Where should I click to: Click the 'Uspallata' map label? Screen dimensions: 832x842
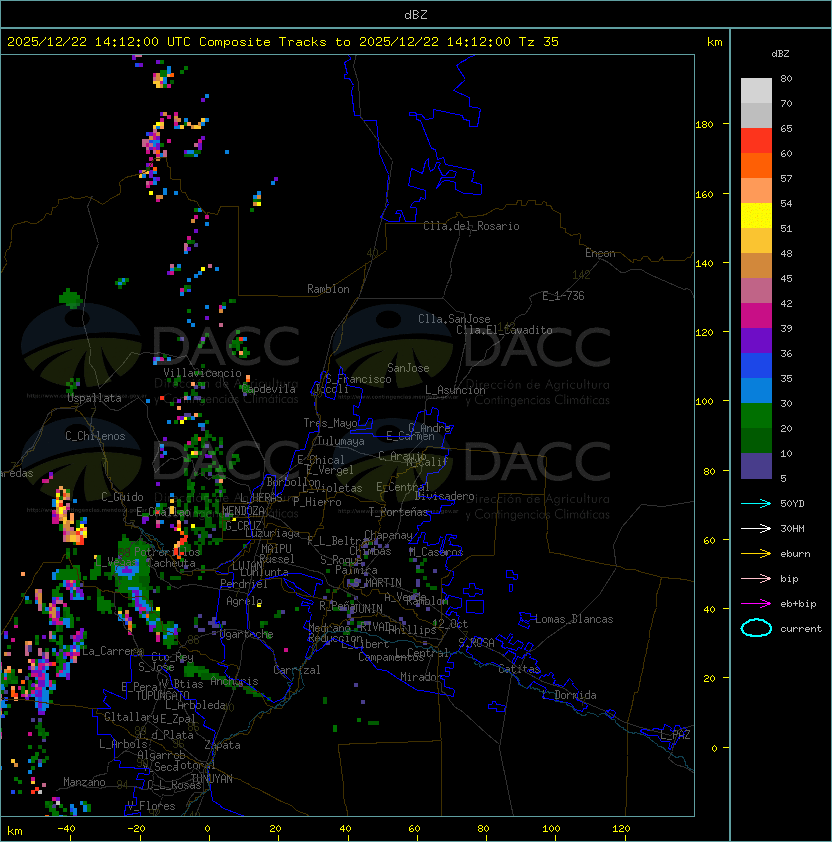click(x=94, y=398)
